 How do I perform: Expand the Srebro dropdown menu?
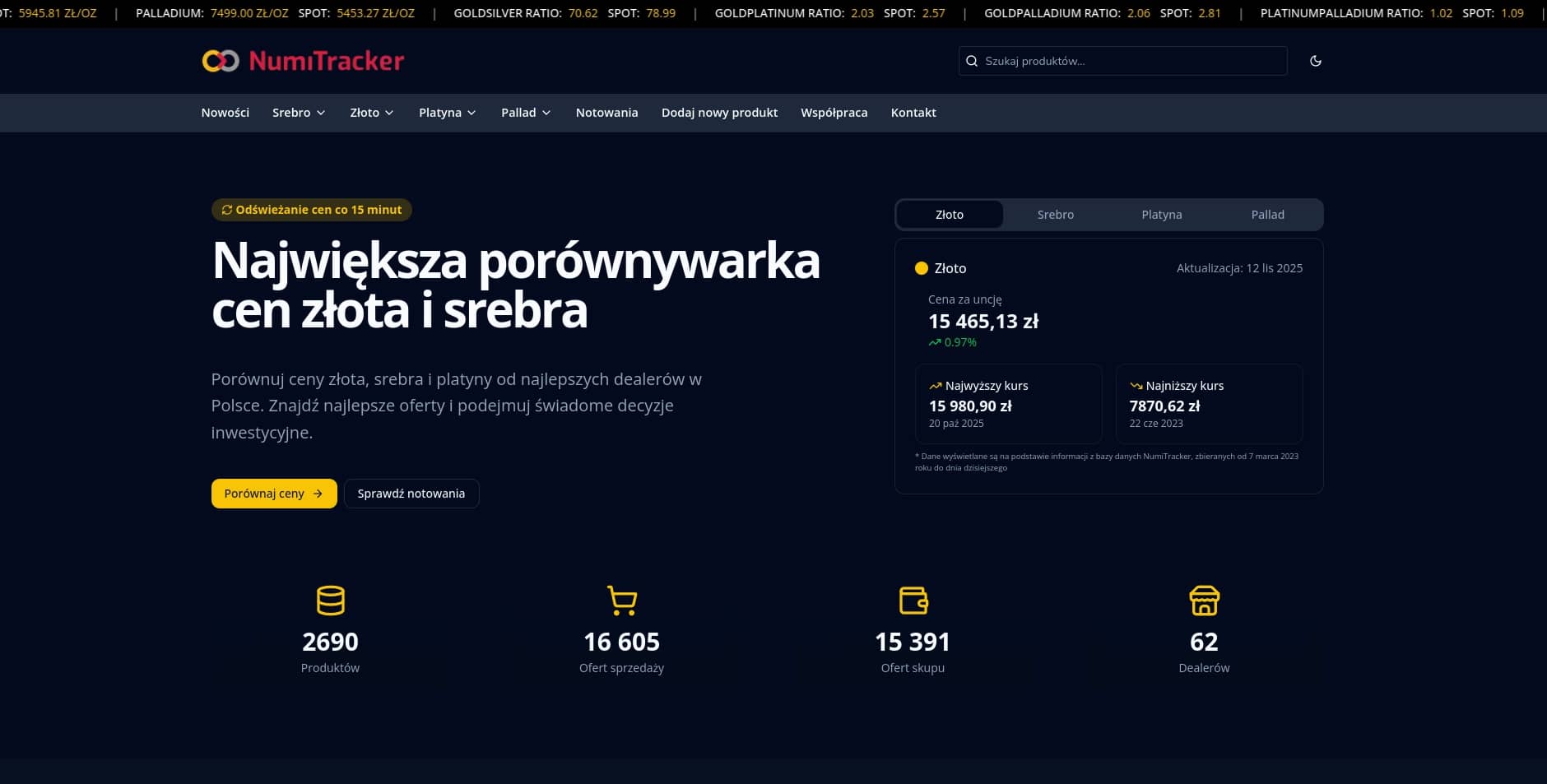click(x=299, y=113)
